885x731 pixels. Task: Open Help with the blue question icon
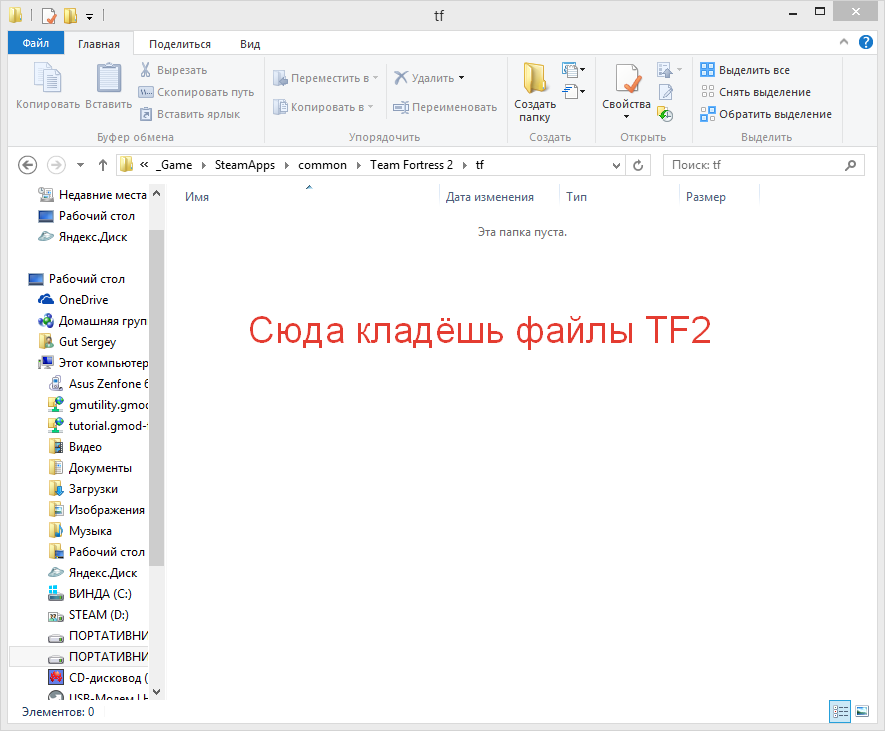pos(865,42)
